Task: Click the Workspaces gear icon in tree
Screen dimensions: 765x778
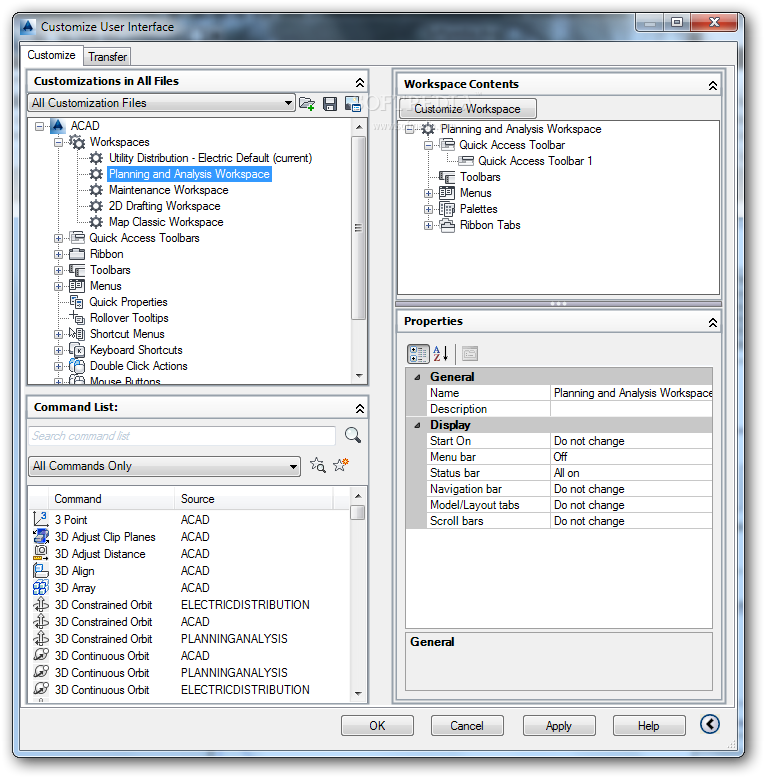Action: pyautogui.click(x=77, y=142)
